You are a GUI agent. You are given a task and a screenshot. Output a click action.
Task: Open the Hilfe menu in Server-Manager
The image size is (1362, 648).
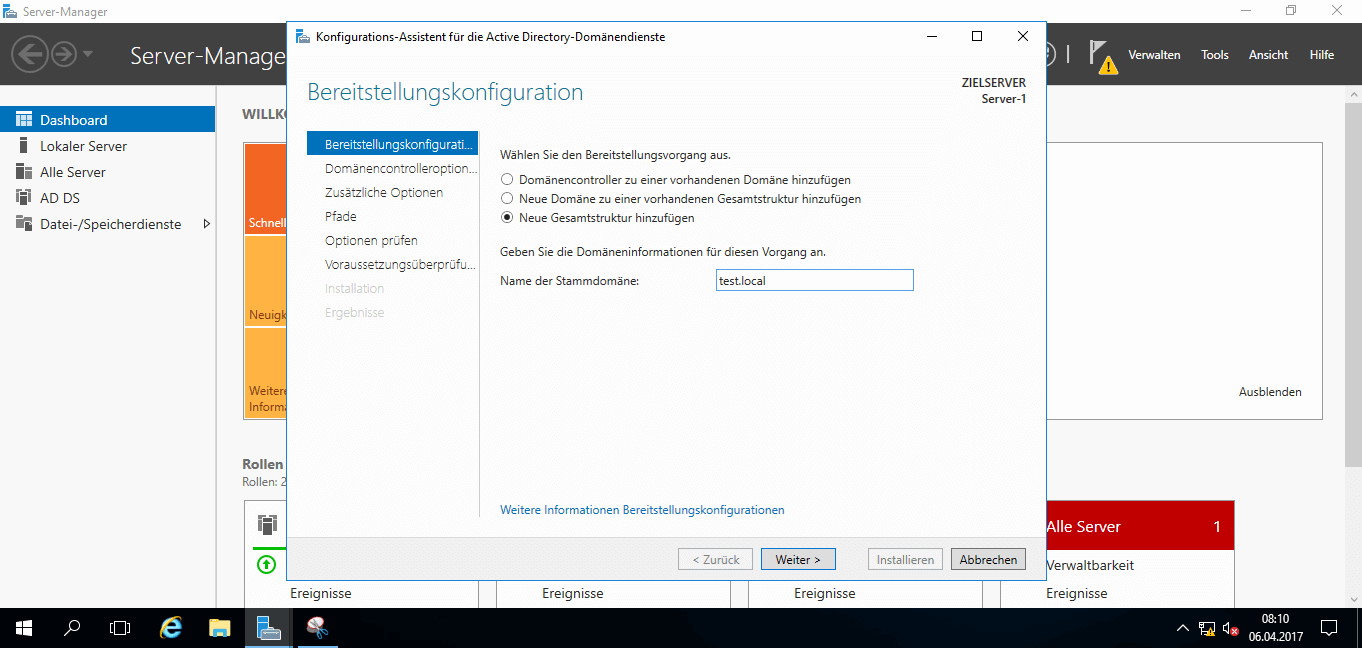[x=1322, y=55]
